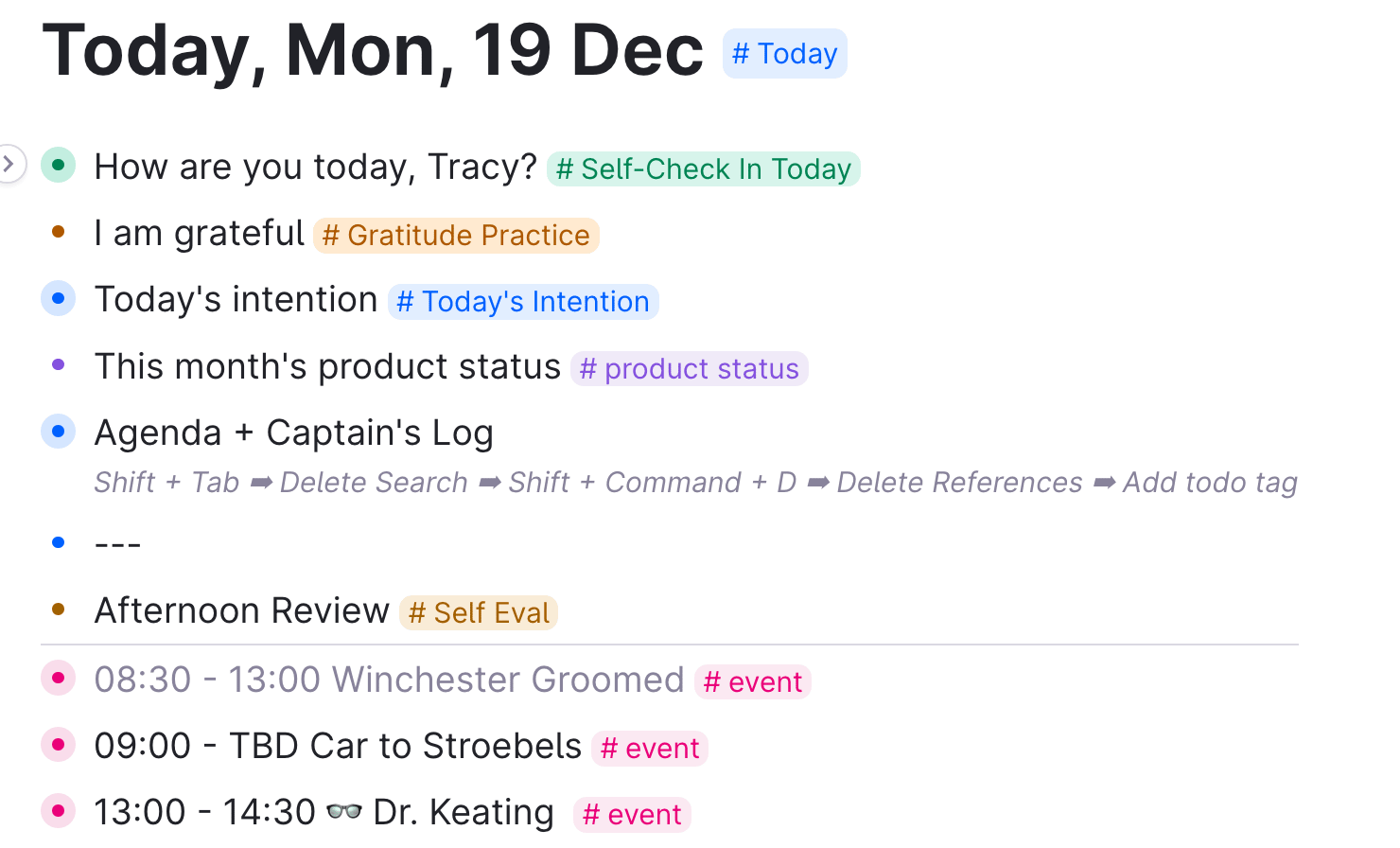Click the 'Today, Mon, 19 Dec' page title
The width and height of the screenshot is (1400, 848).
coord(374,50)
